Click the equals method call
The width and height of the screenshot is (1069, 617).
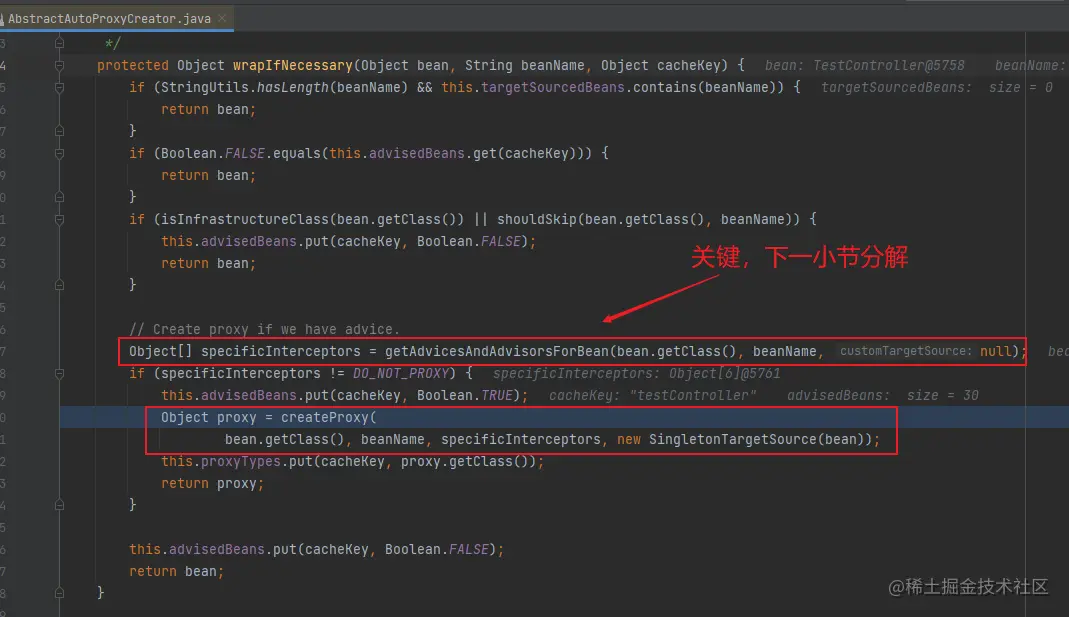tap(297, 153)
